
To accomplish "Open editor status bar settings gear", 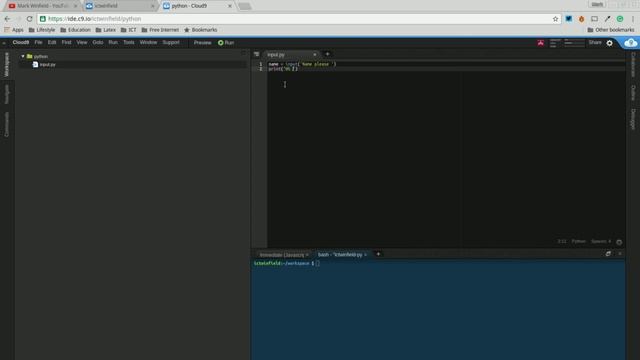I will 619,242.
